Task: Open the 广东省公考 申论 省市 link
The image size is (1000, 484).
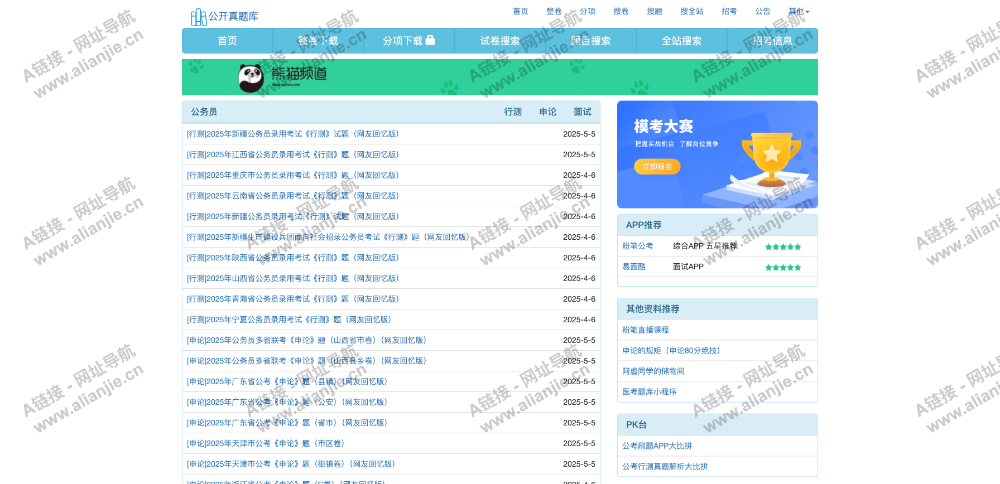Action: pyautogui.click(x=287, y=423)
